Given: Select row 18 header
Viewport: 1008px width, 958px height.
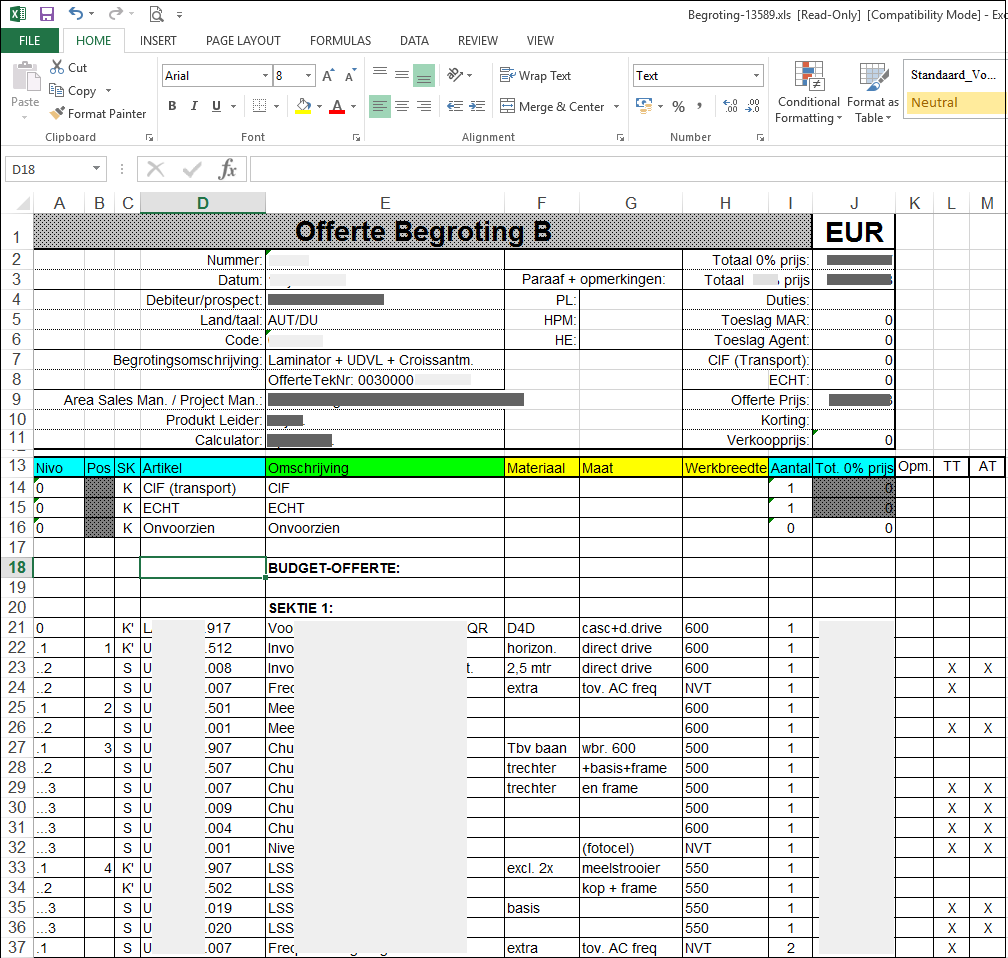Looking at the screenshot, I should click(x=17, y=567).
